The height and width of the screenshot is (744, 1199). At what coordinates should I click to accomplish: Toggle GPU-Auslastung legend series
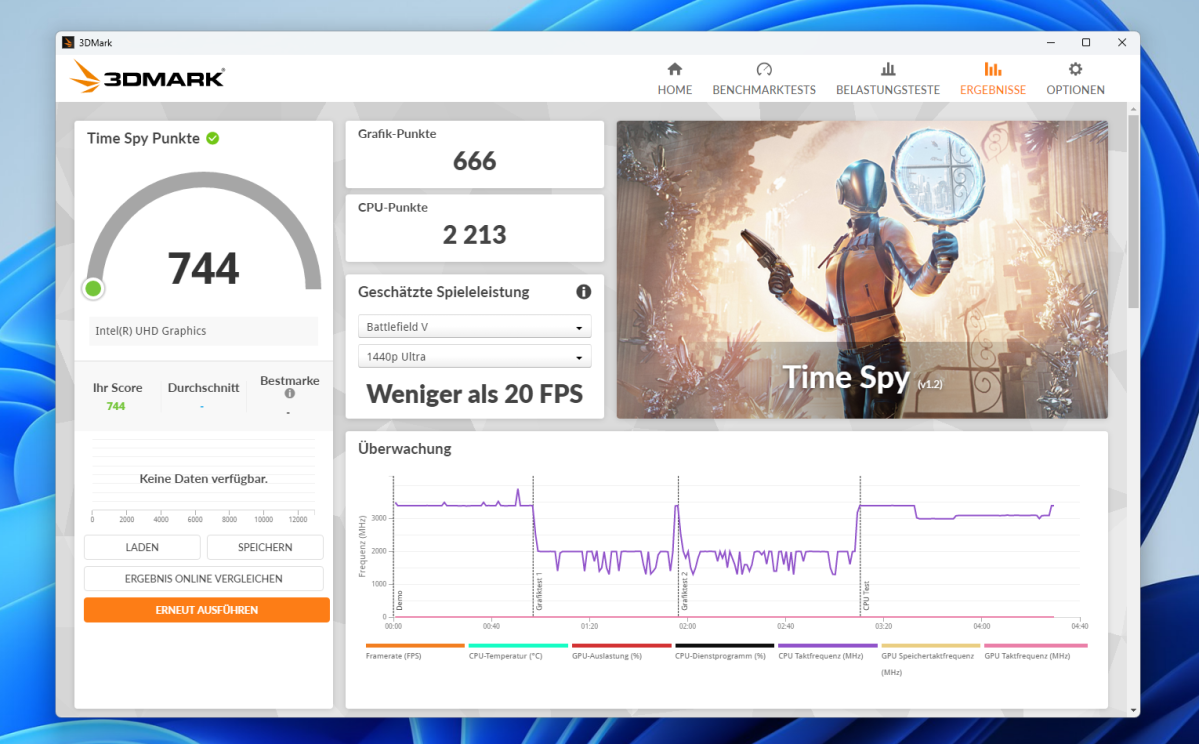[x=621, y=651]
